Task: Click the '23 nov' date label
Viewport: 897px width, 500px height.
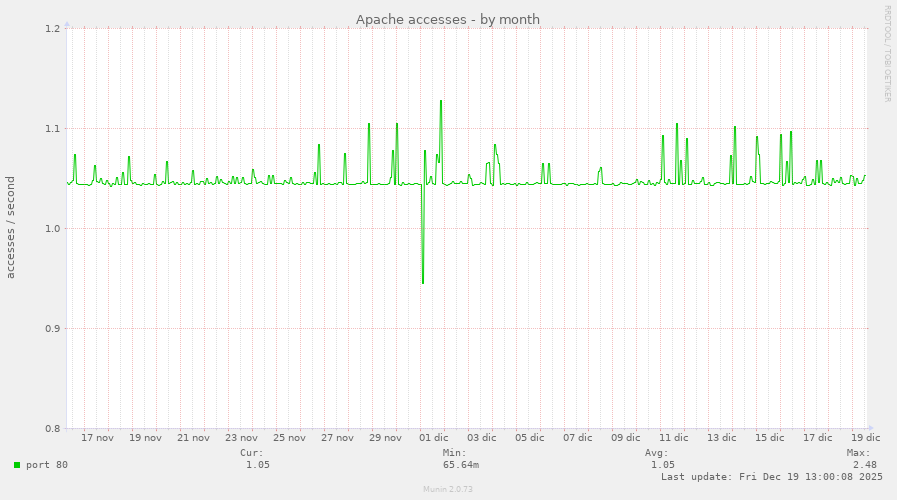Action: [x=241, y=438]
